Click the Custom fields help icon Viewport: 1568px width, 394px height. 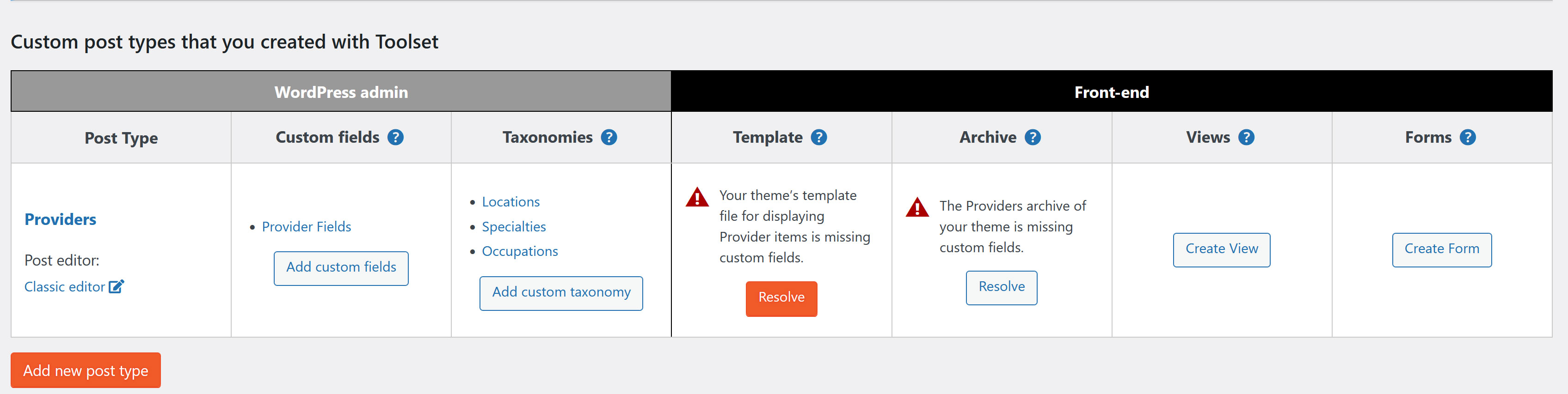click(396, 137)
